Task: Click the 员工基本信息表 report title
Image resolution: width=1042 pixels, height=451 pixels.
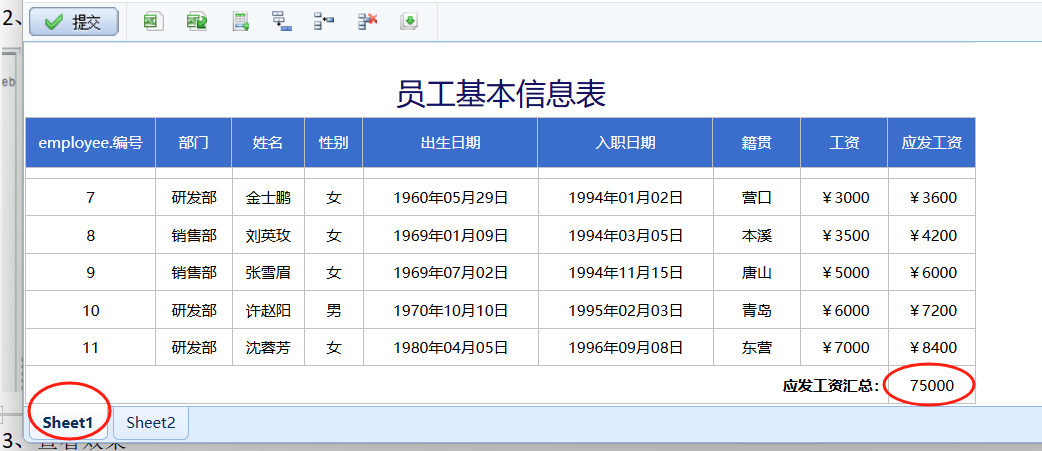Action: coord(501,94)
